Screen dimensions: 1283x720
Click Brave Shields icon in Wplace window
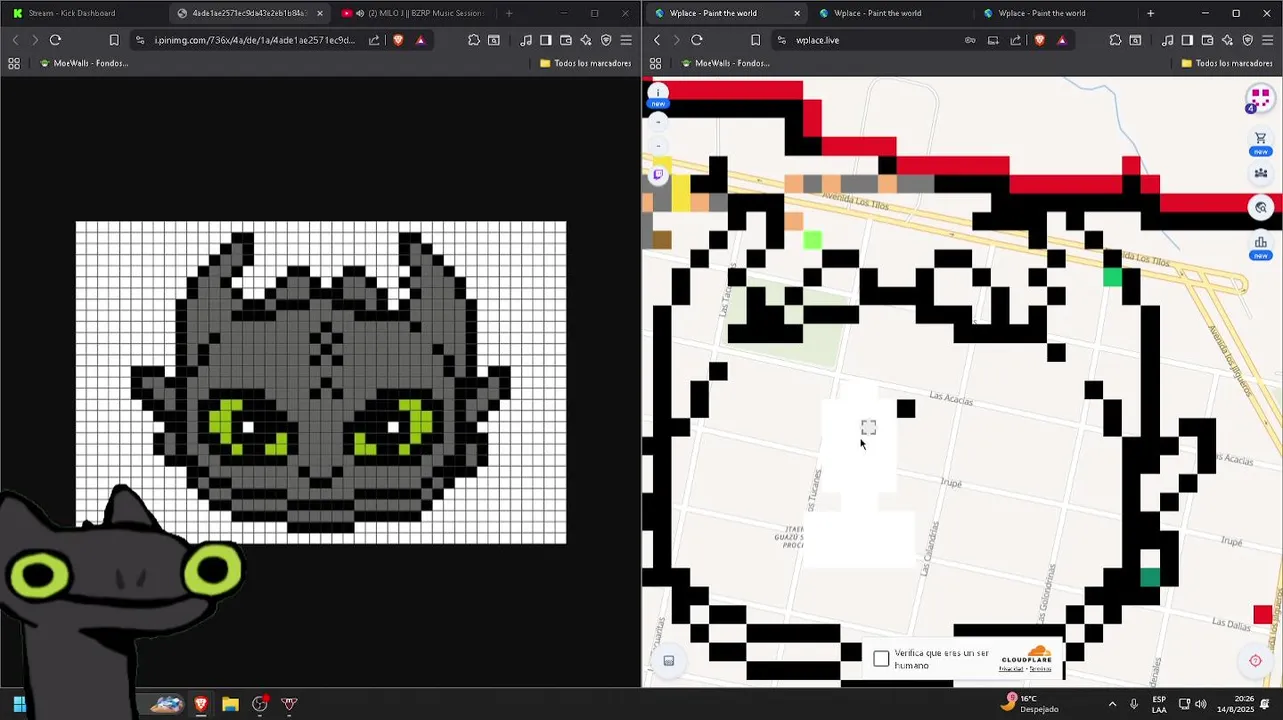(1039, 40)
